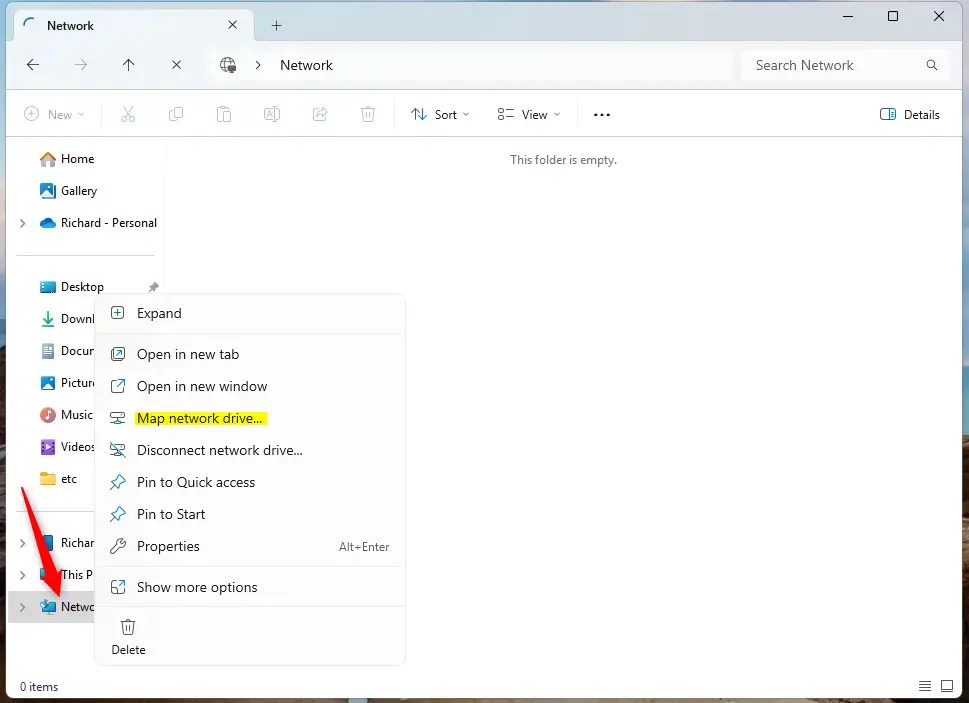The image size is (969, 703).
Task: Switch to large thumbnails view icon in status bar
Action: pyautogui.click(x=947, y=686)
